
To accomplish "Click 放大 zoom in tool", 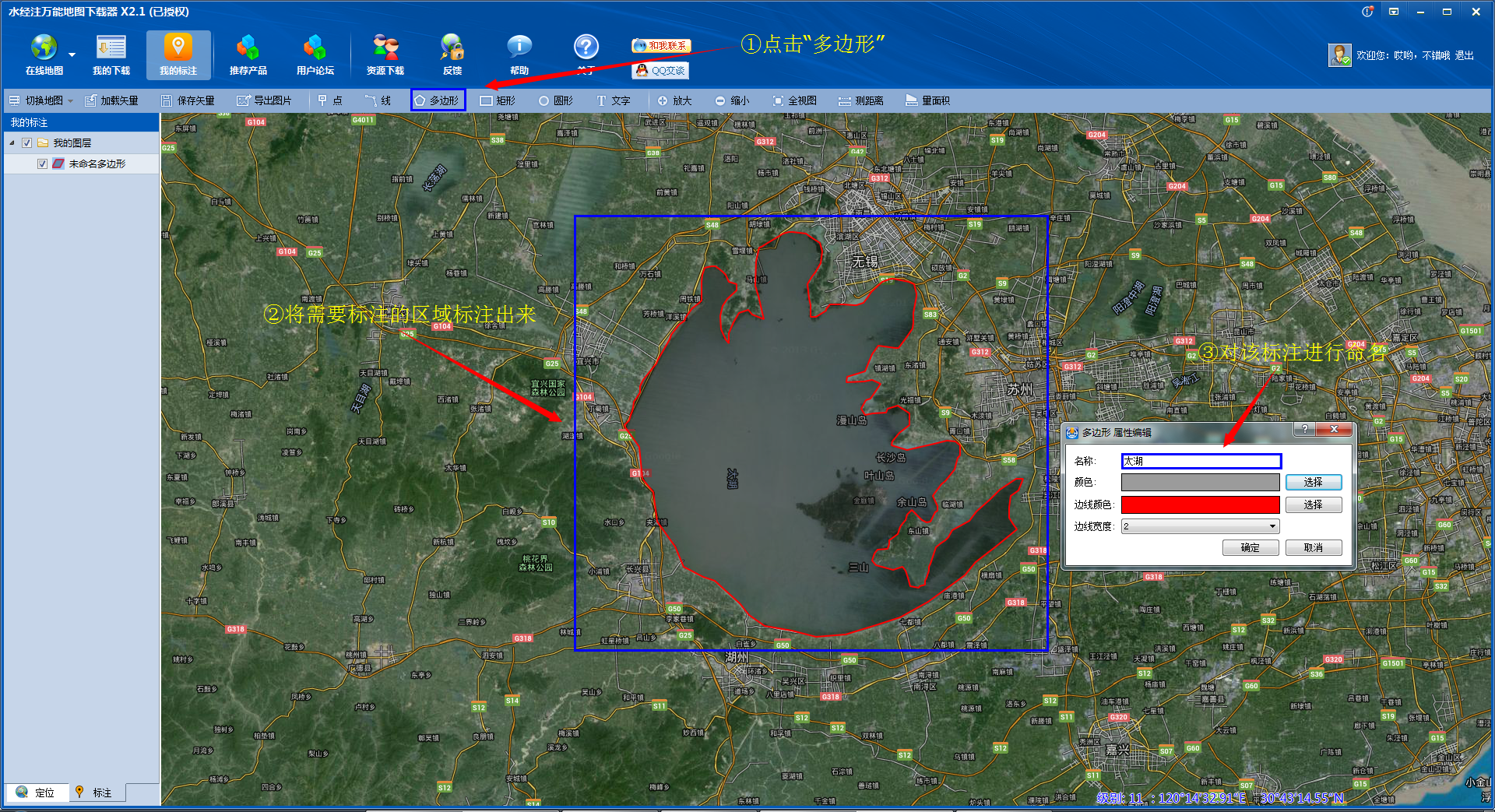I will click(x=674, y=100).
